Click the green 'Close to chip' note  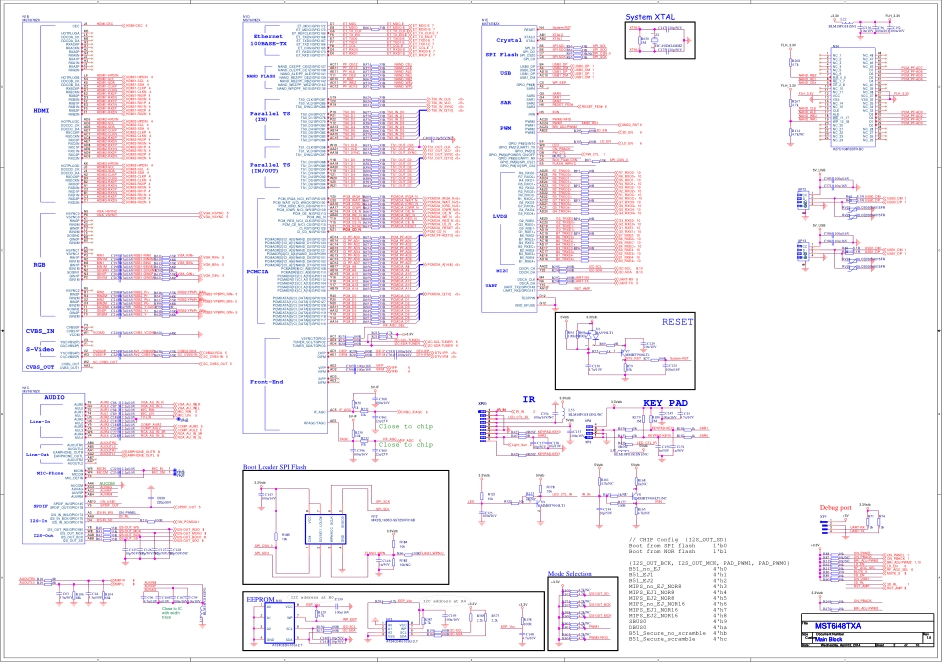tap(403, 426)
